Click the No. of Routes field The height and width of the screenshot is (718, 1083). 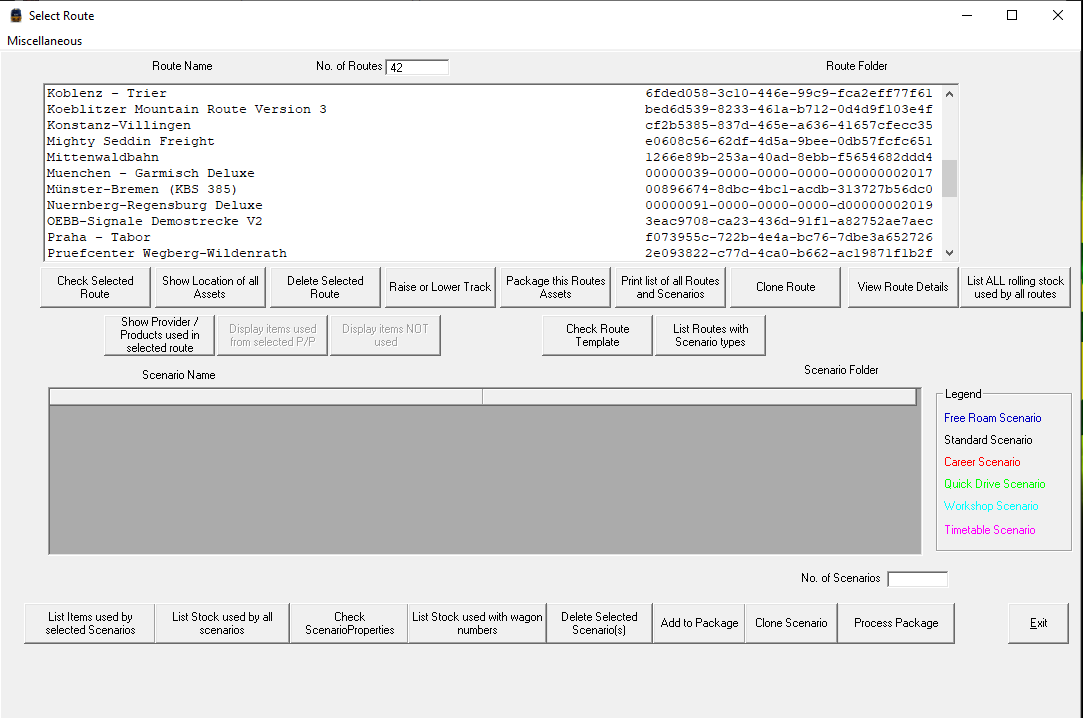coord(417,67)
